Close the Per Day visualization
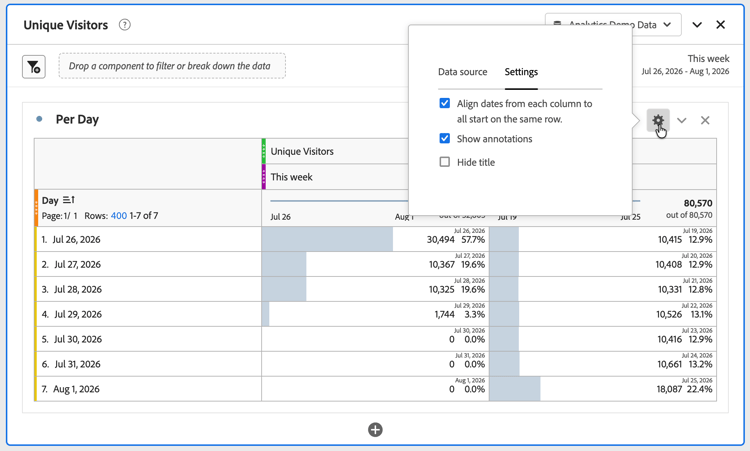Screen dimensions: 750x451 [705, 120]
